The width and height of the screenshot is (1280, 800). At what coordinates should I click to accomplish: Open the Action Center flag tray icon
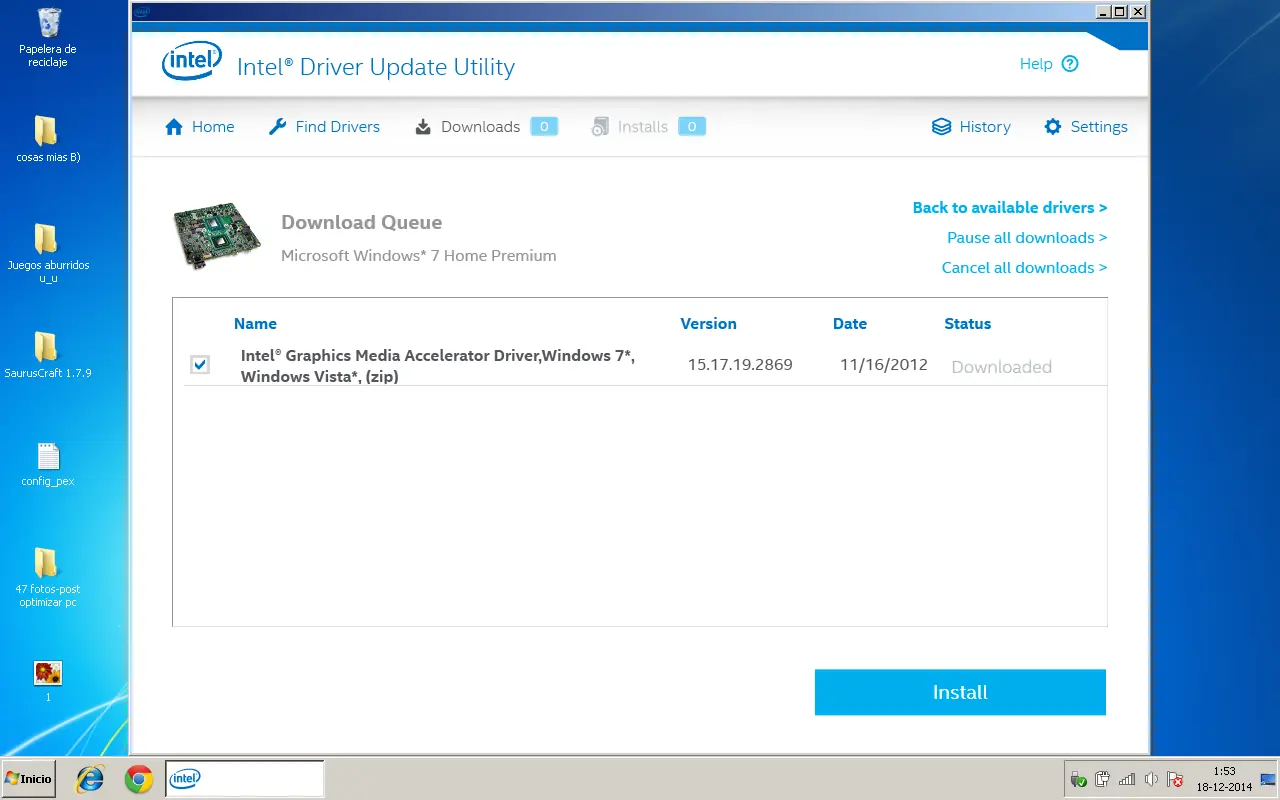[1175, 779]
